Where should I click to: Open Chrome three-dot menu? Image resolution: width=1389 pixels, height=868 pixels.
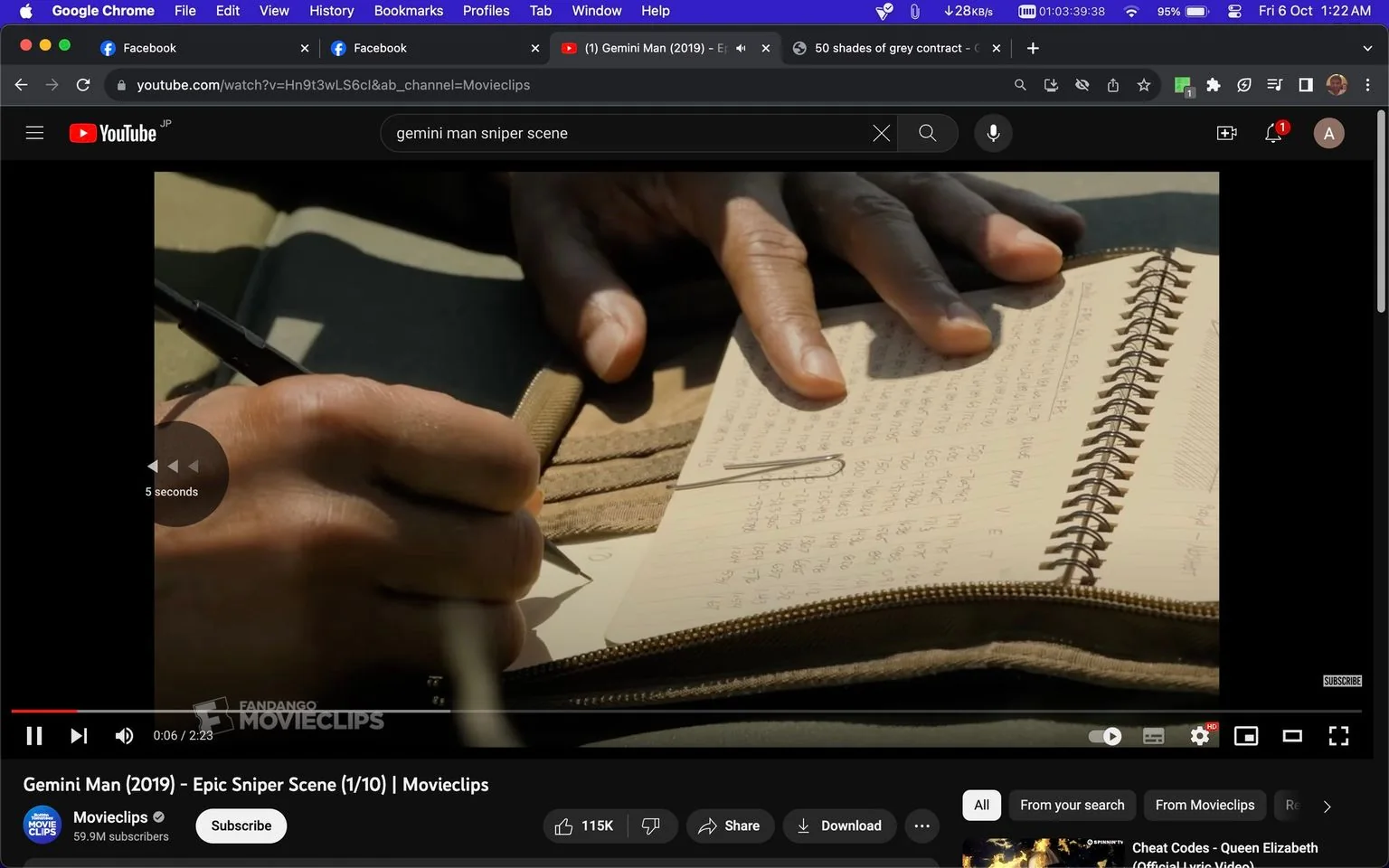[x=1367, y=85]
